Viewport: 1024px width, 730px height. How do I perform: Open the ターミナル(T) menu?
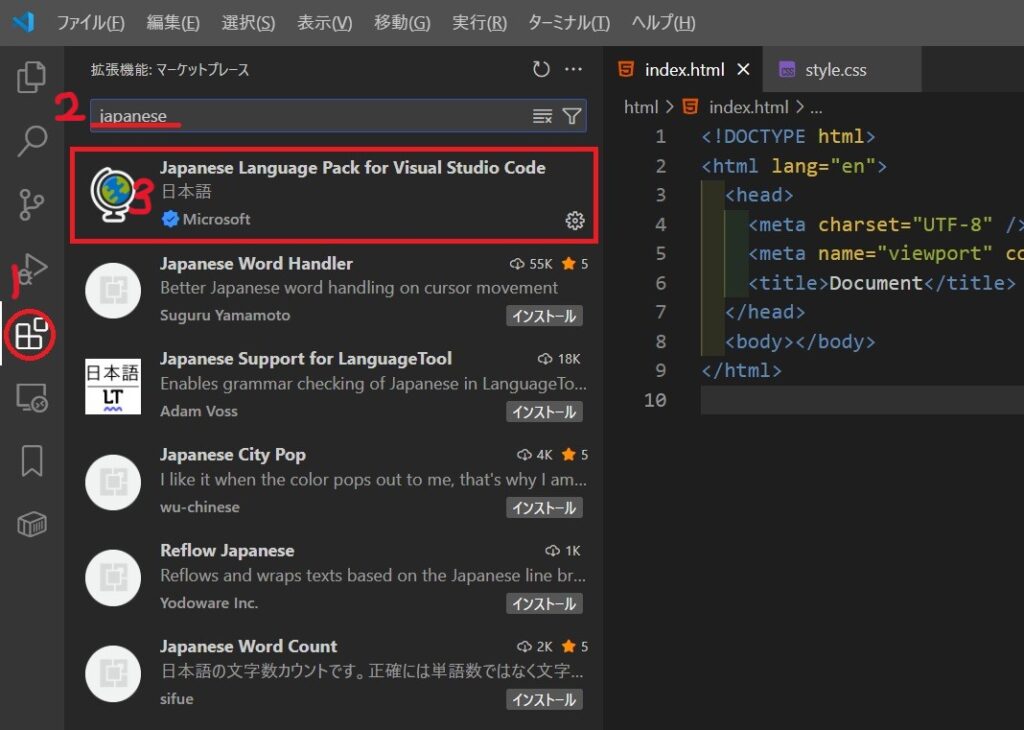coord(569,23)
